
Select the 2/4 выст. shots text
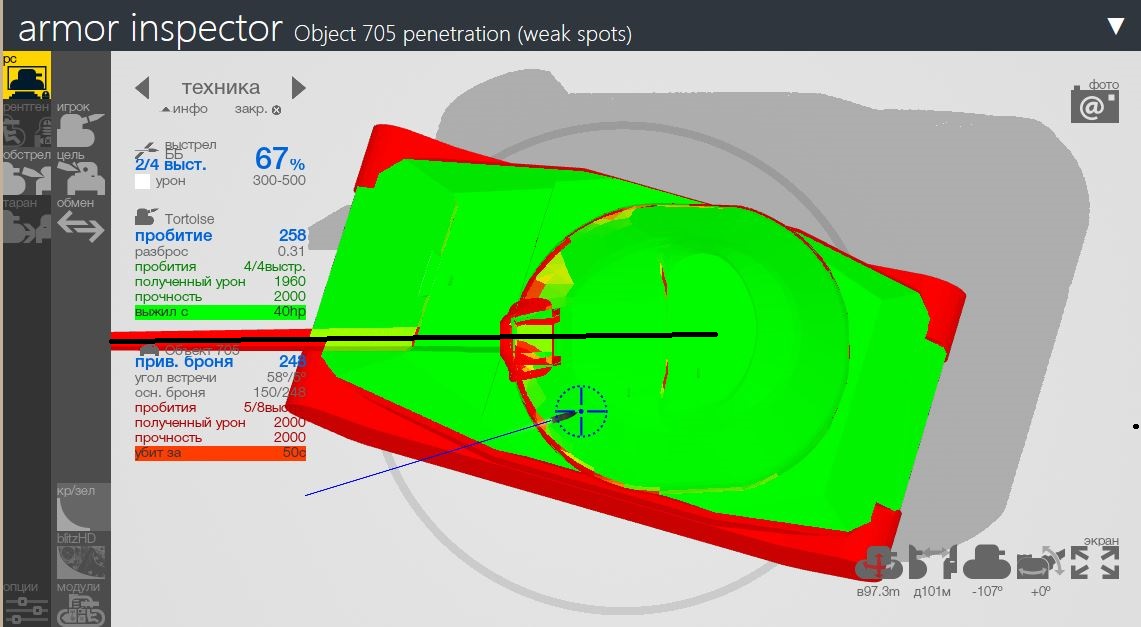tap(171, 165)
